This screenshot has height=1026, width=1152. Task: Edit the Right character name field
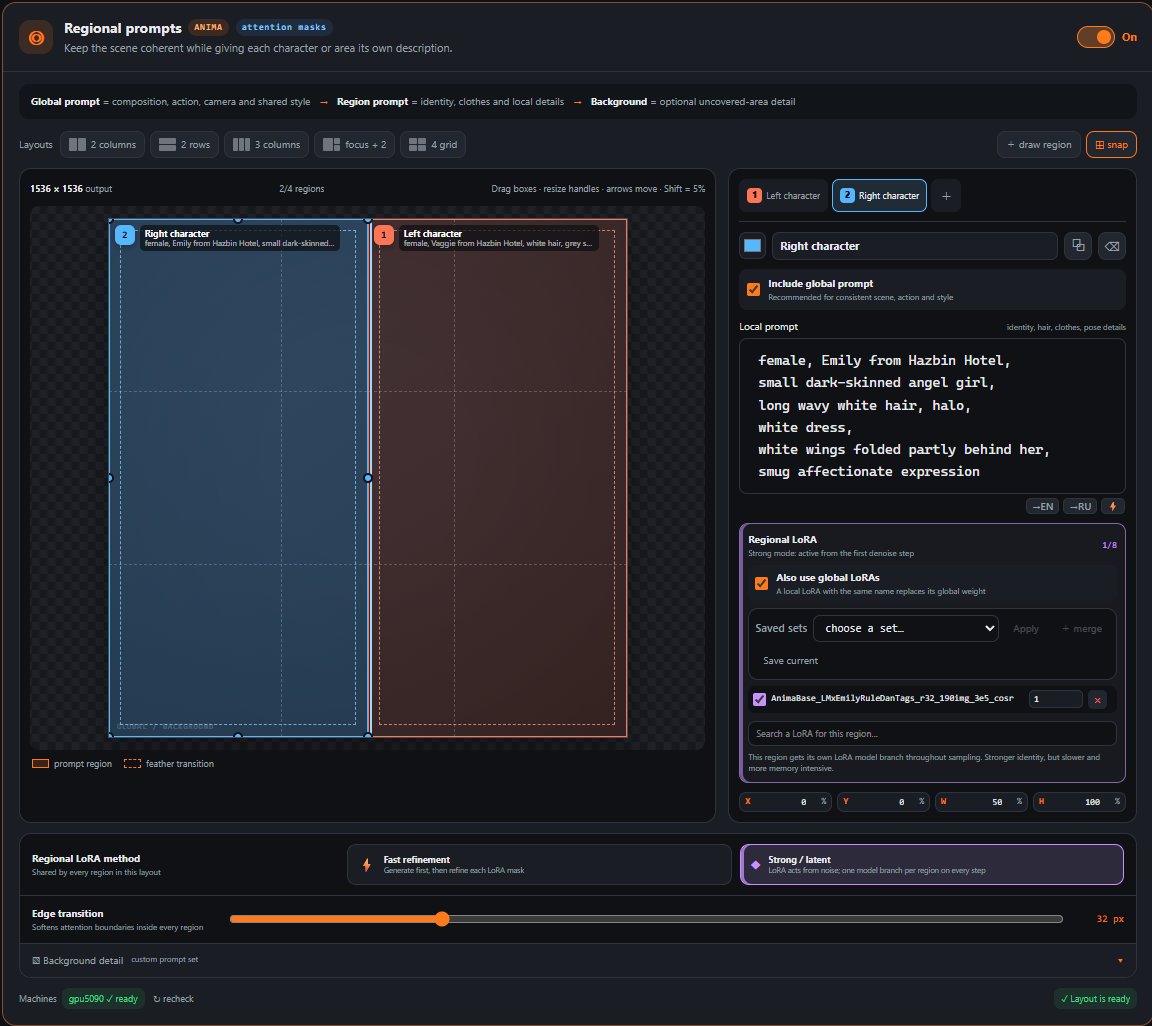point(915,246)
